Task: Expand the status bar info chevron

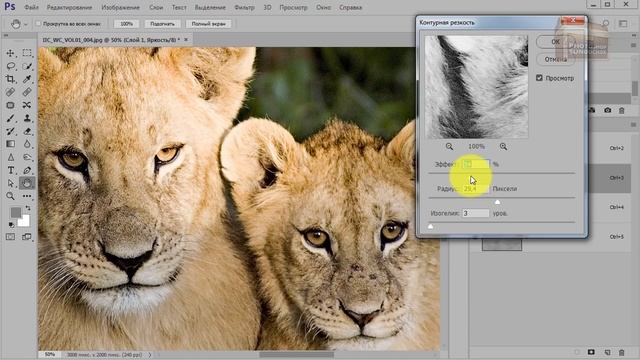Action: (x=150, y=355)
